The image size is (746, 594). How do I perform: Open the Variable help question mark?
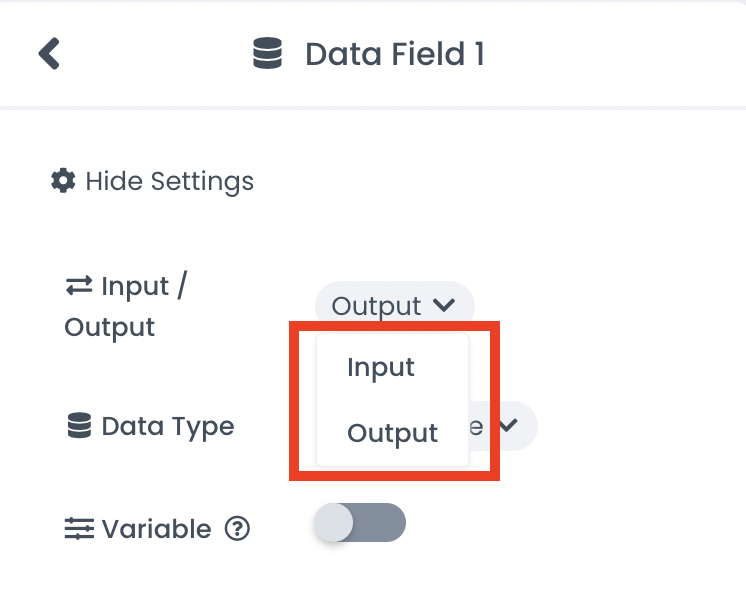[x=237, y=529]
